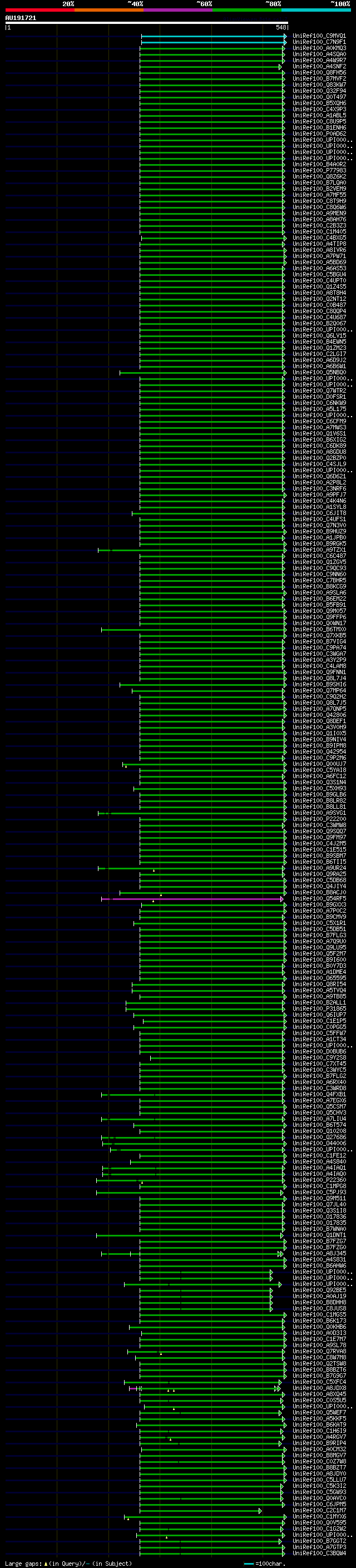Pick hit UniRef100_C4X9P3
Screen dimensions: 356x1568
[319, 109]
